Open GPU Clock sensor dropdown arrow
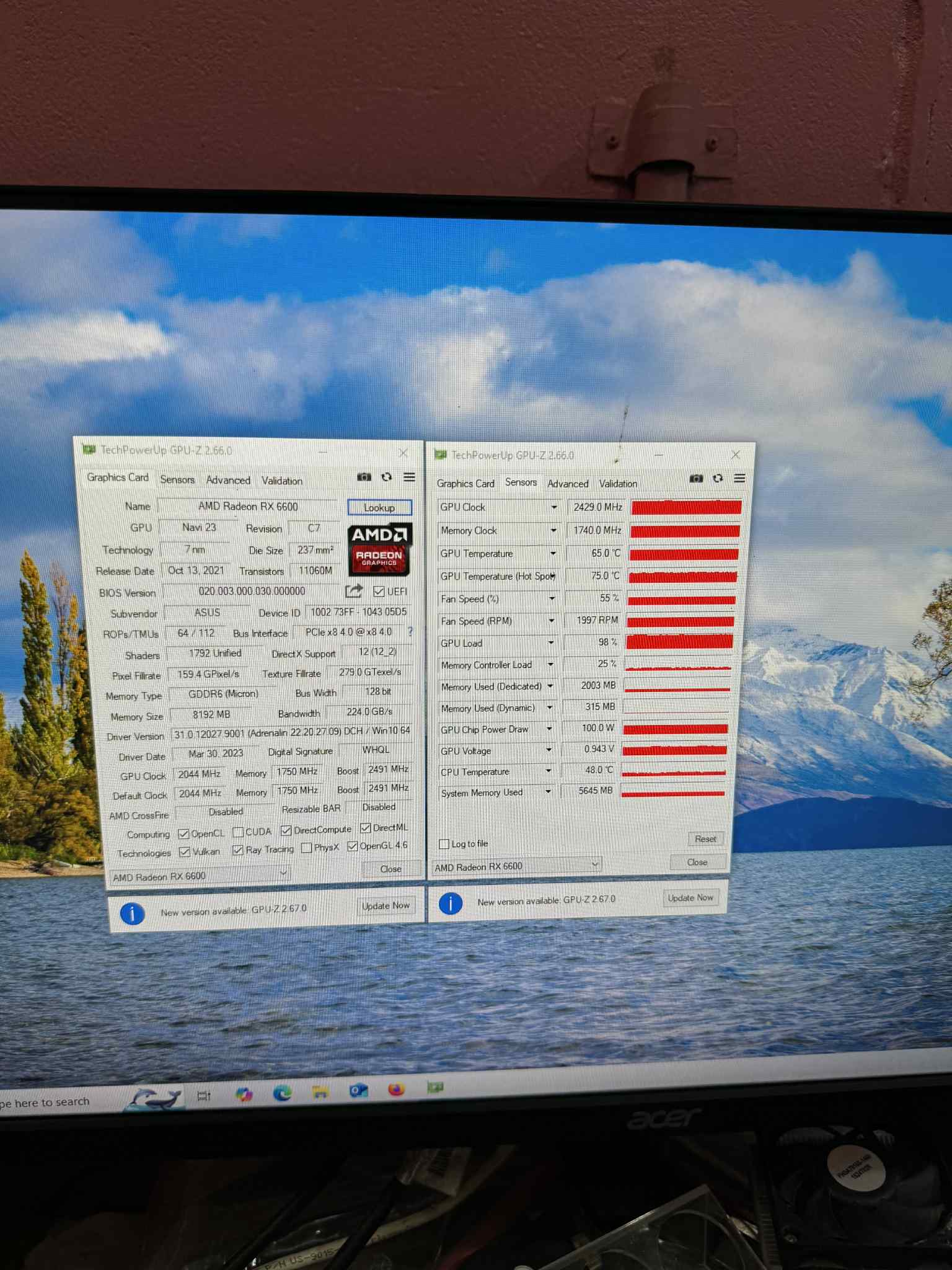The height and width of the screenshot is (1270, 952). pos(554,507)
